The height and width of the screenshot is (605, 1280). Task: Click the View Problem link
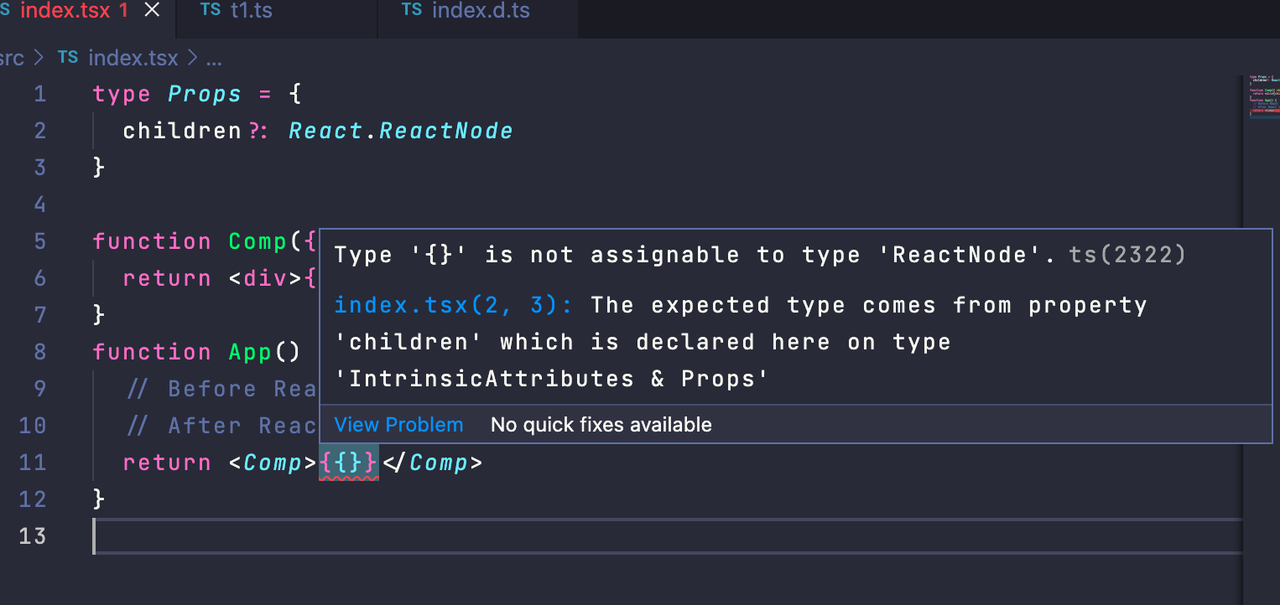click(x=398, y=425)
